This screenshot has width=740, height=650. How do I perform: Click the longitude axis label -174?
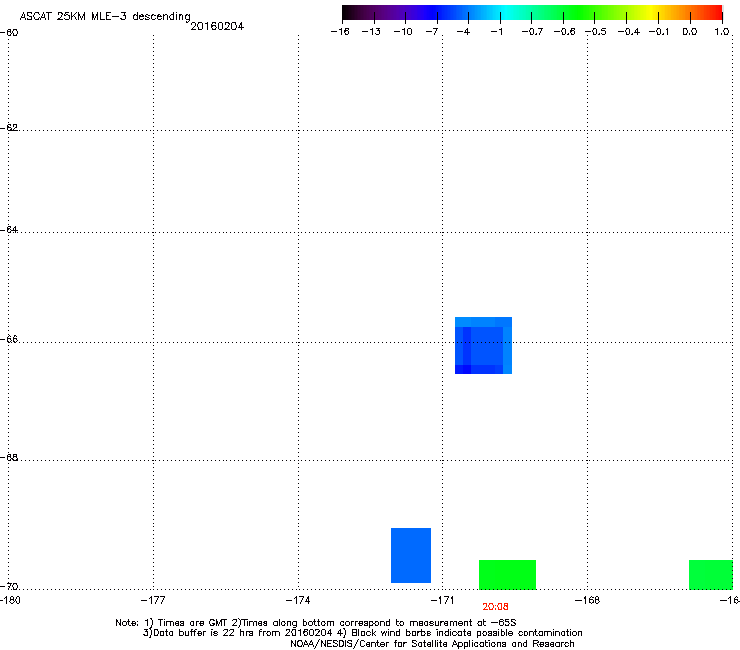click(x=298, y=600)
